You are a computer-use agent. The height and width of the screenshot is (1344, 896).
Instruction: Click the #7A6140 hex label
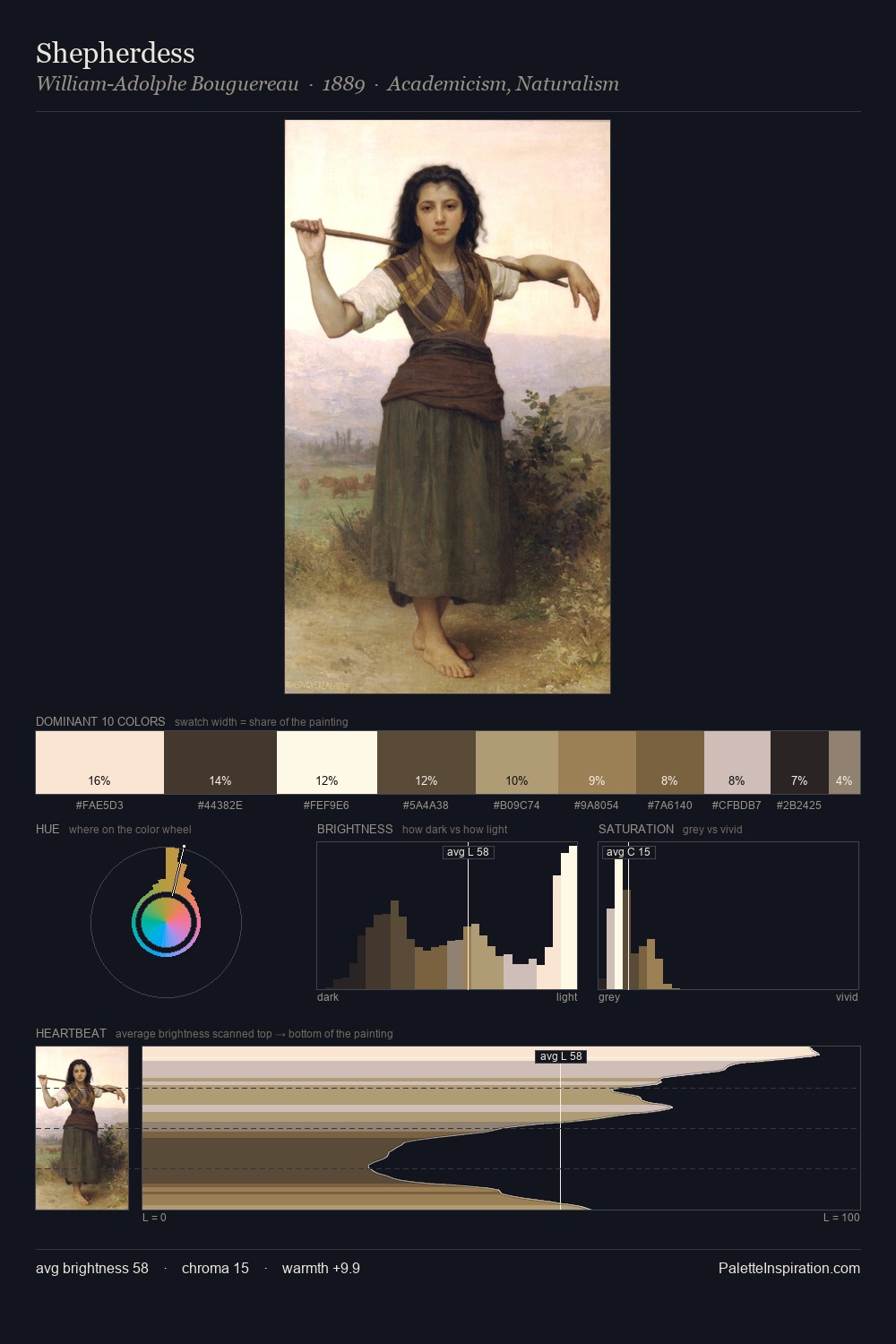[670, 806]
